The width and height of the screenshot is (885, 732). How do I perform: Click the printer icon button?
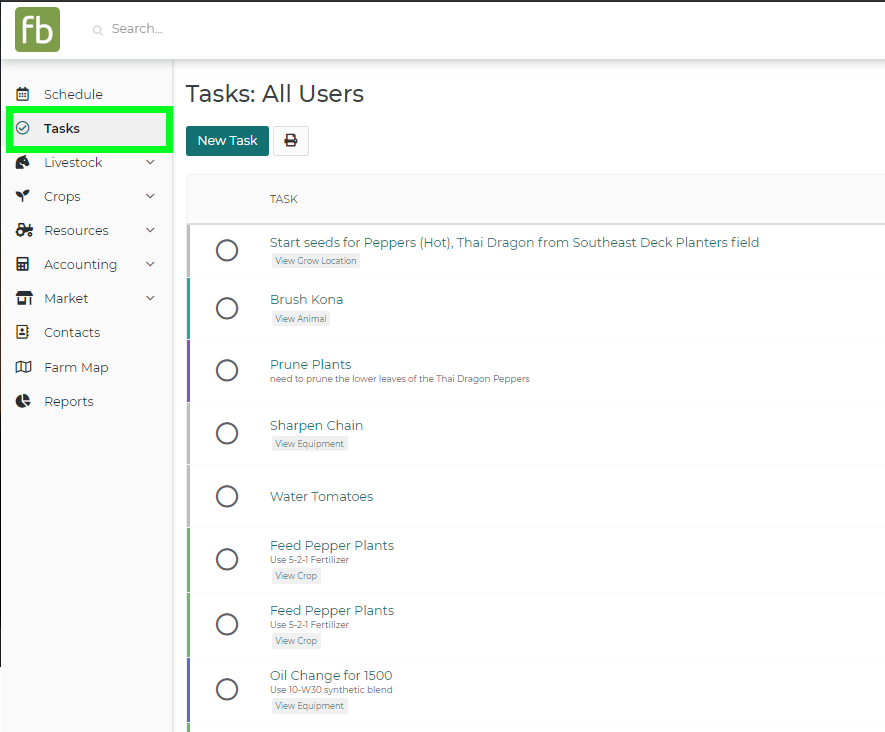click(291, 141)
